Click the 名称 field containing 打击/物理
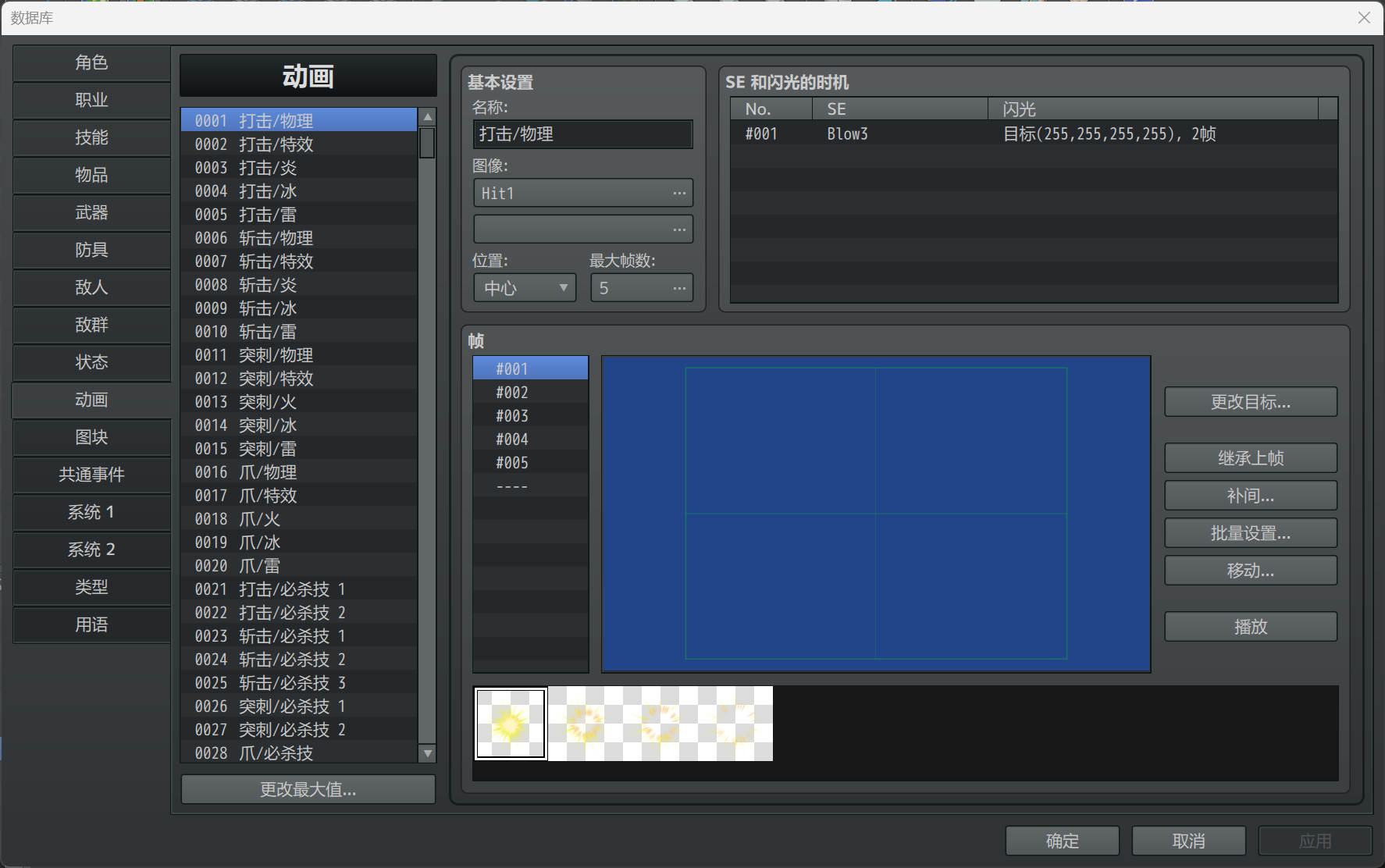 pyautogui.click(x=583, y=134)
